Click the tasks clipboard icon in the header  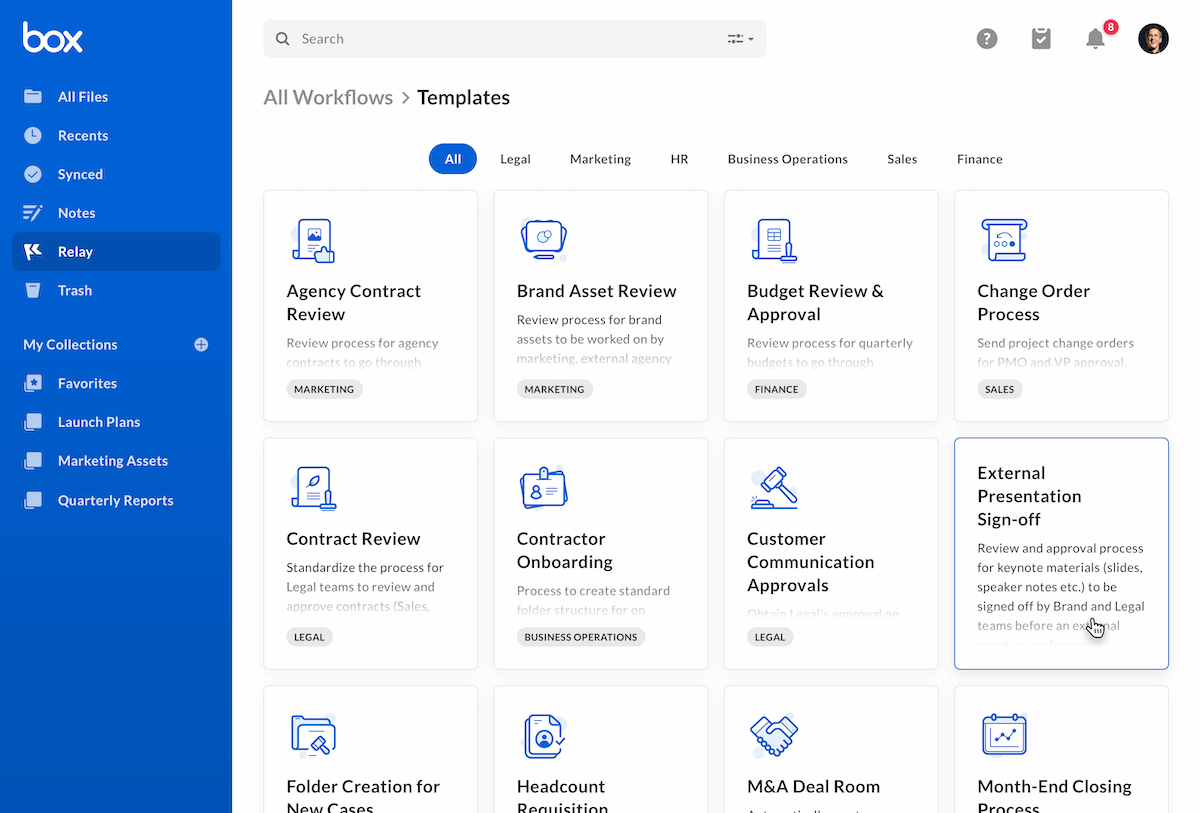[x=1041, y=38]
